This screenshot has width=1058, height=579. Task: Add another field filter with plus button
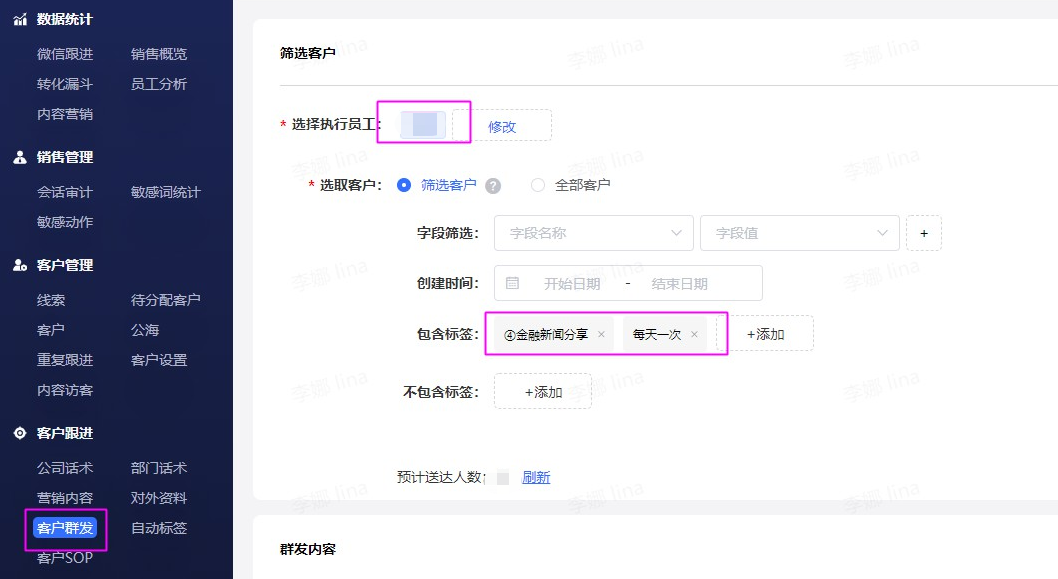924,233
